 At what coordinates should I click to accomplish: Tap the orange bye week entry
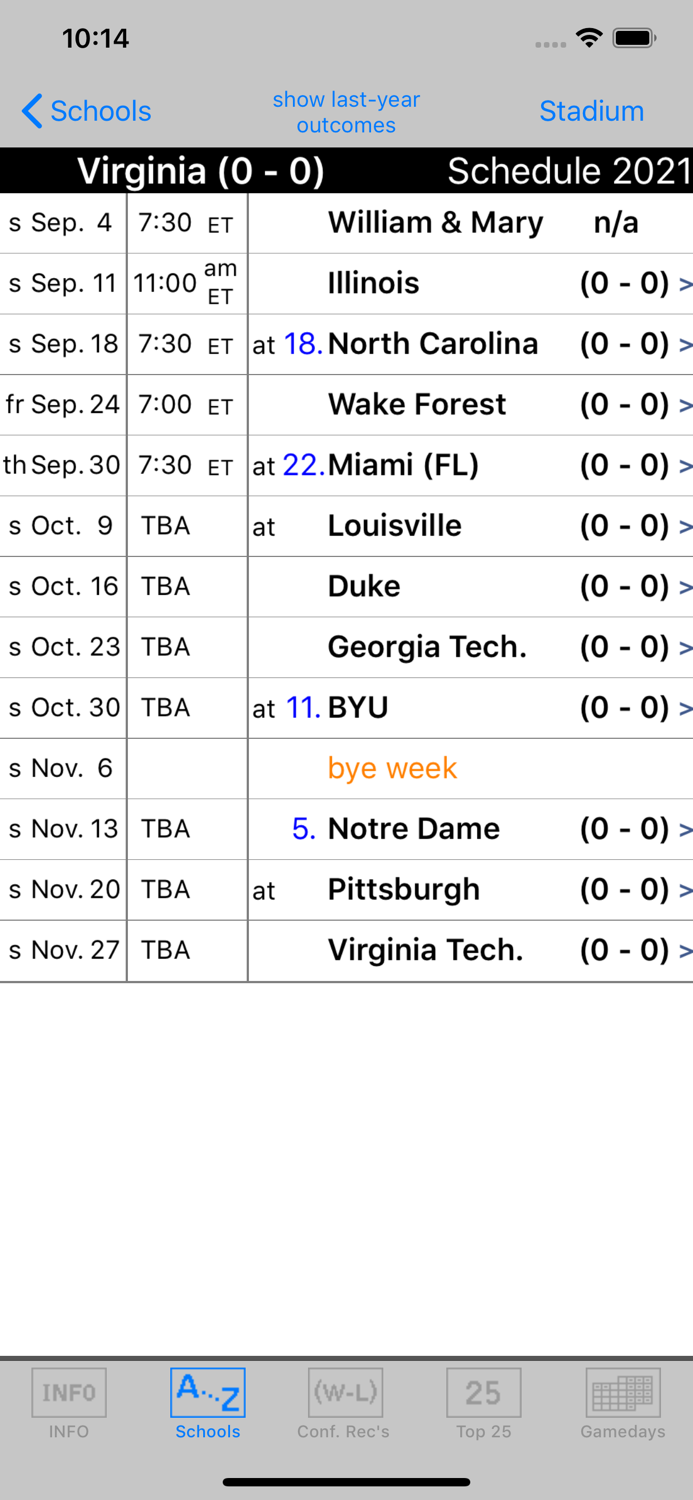392,768
